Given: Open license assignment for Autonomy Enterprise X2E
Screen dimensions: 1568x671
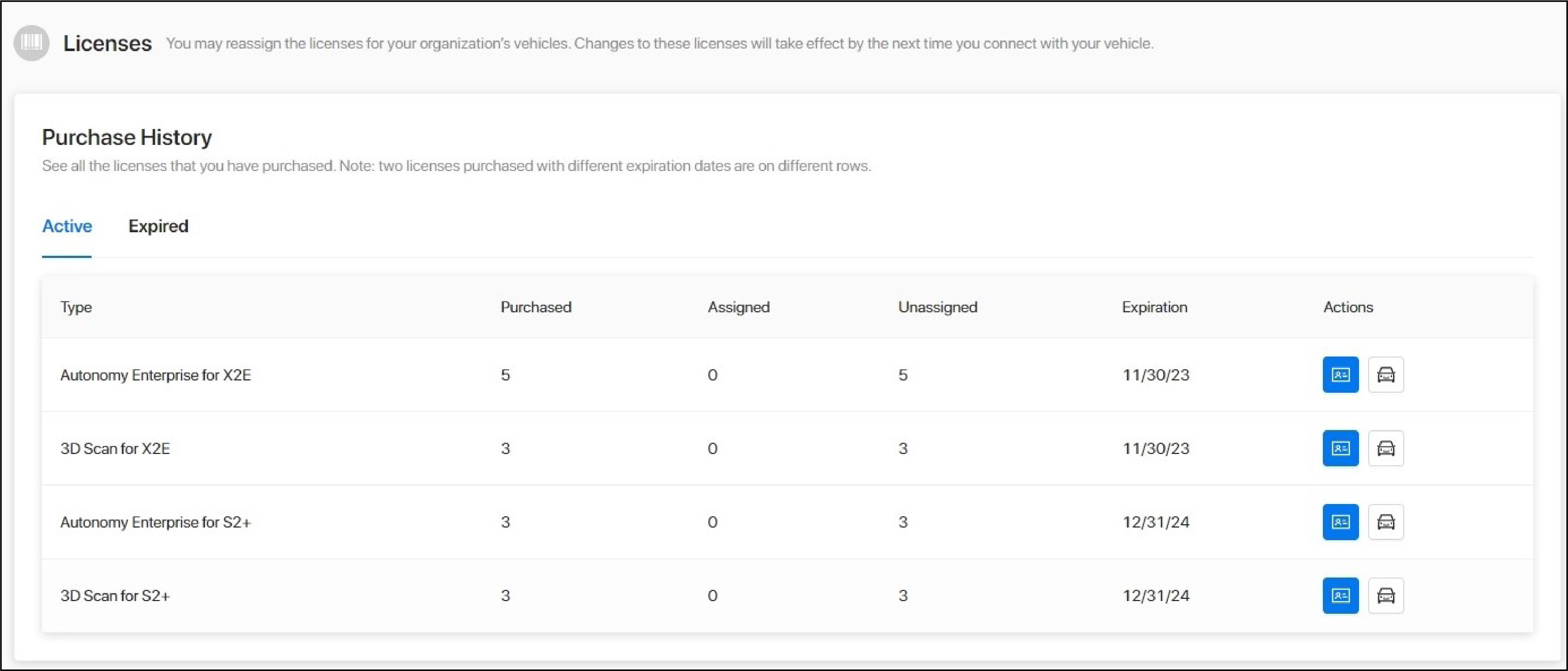Looking at the screenshot, I should (x=1340, y=375).
